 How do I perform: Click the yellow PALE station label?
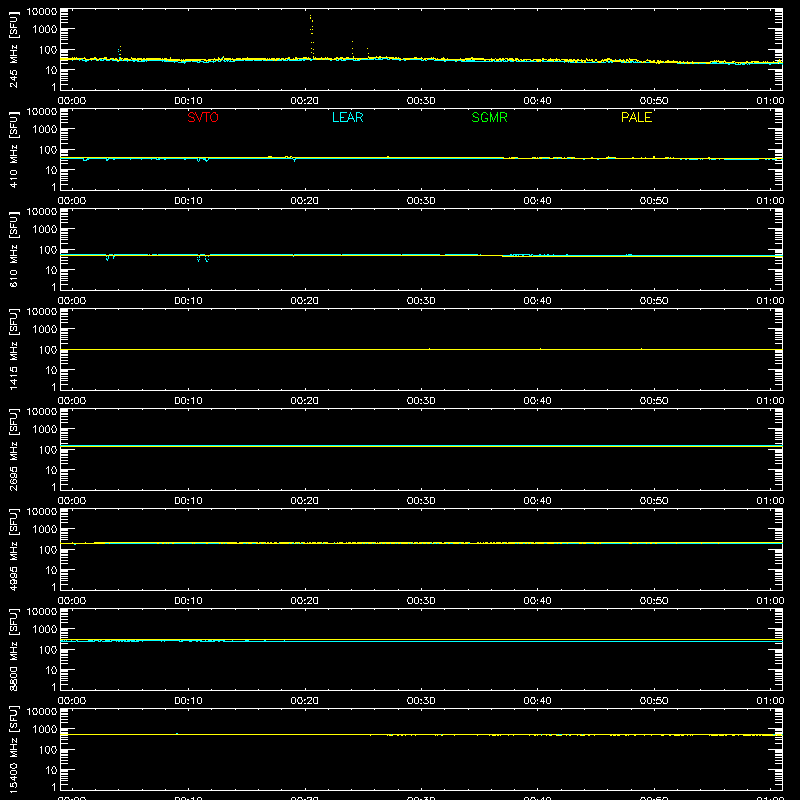click(x=636, y=117)
